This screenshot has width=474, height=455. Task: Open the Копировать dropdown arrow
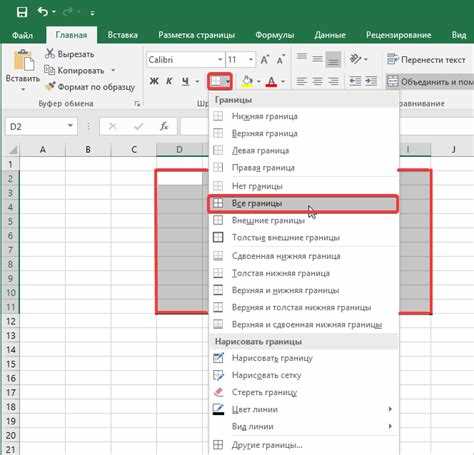tap(113, 70)
